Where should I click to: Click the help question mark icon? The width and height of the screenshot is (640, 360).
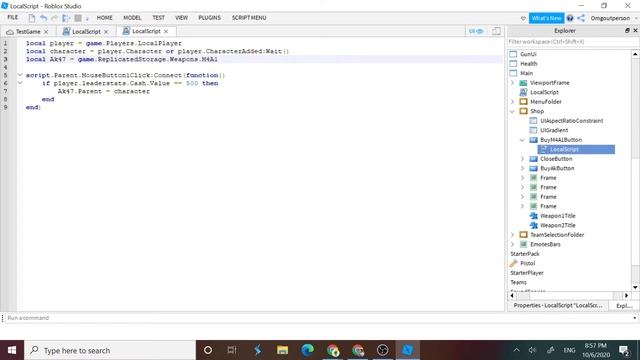[x=570, y=18]
